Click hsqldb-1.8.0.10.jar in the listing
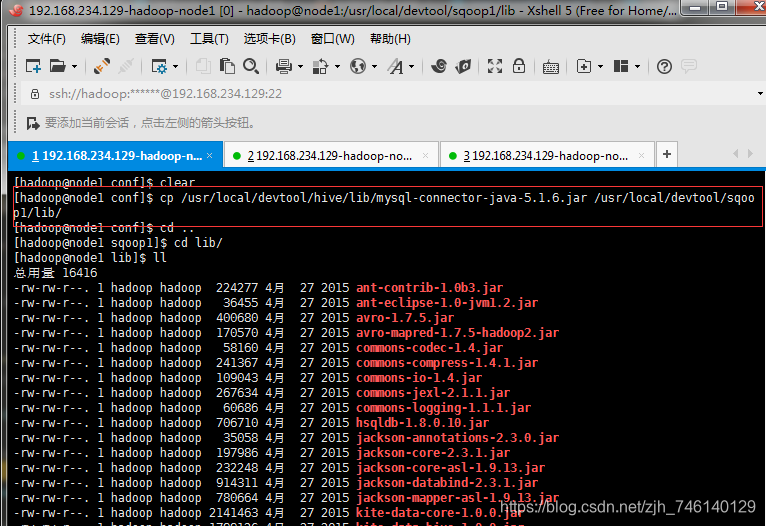 [423, 423]
